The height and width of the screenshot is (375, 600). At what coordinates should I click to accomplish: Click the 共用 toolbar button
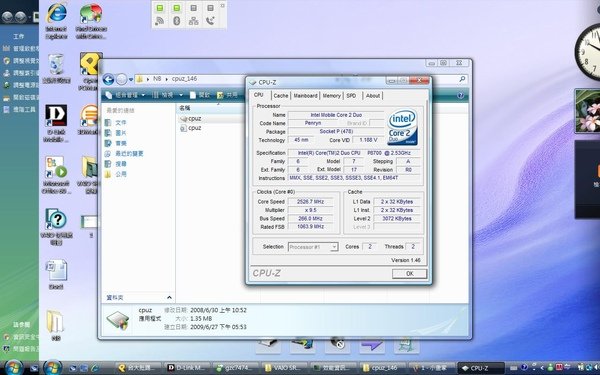pyautogui.click(x=227, y=95)
